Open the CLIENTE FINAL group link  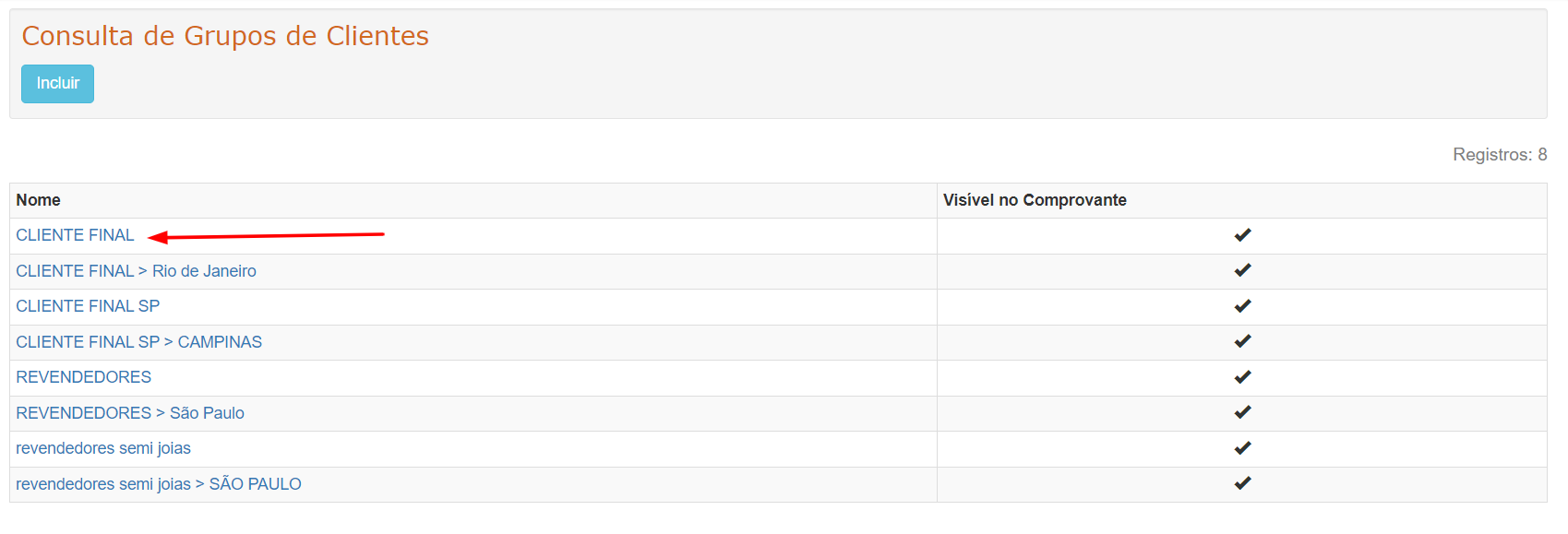click(75, 235)
